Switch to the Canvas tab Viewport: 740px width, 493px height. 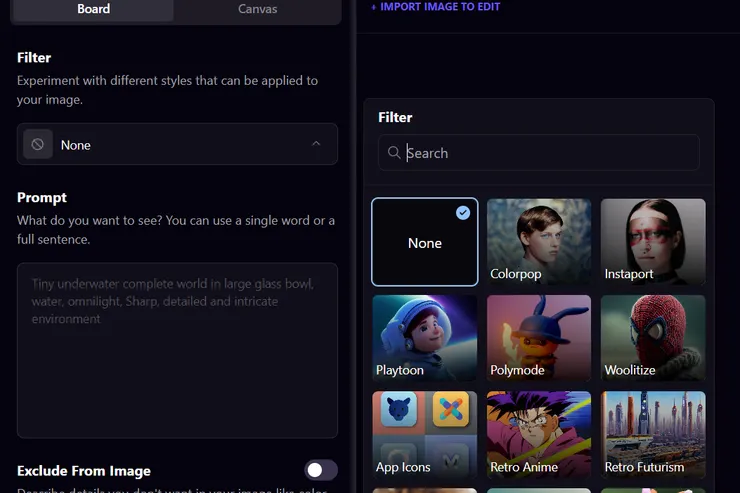[257, 9]
